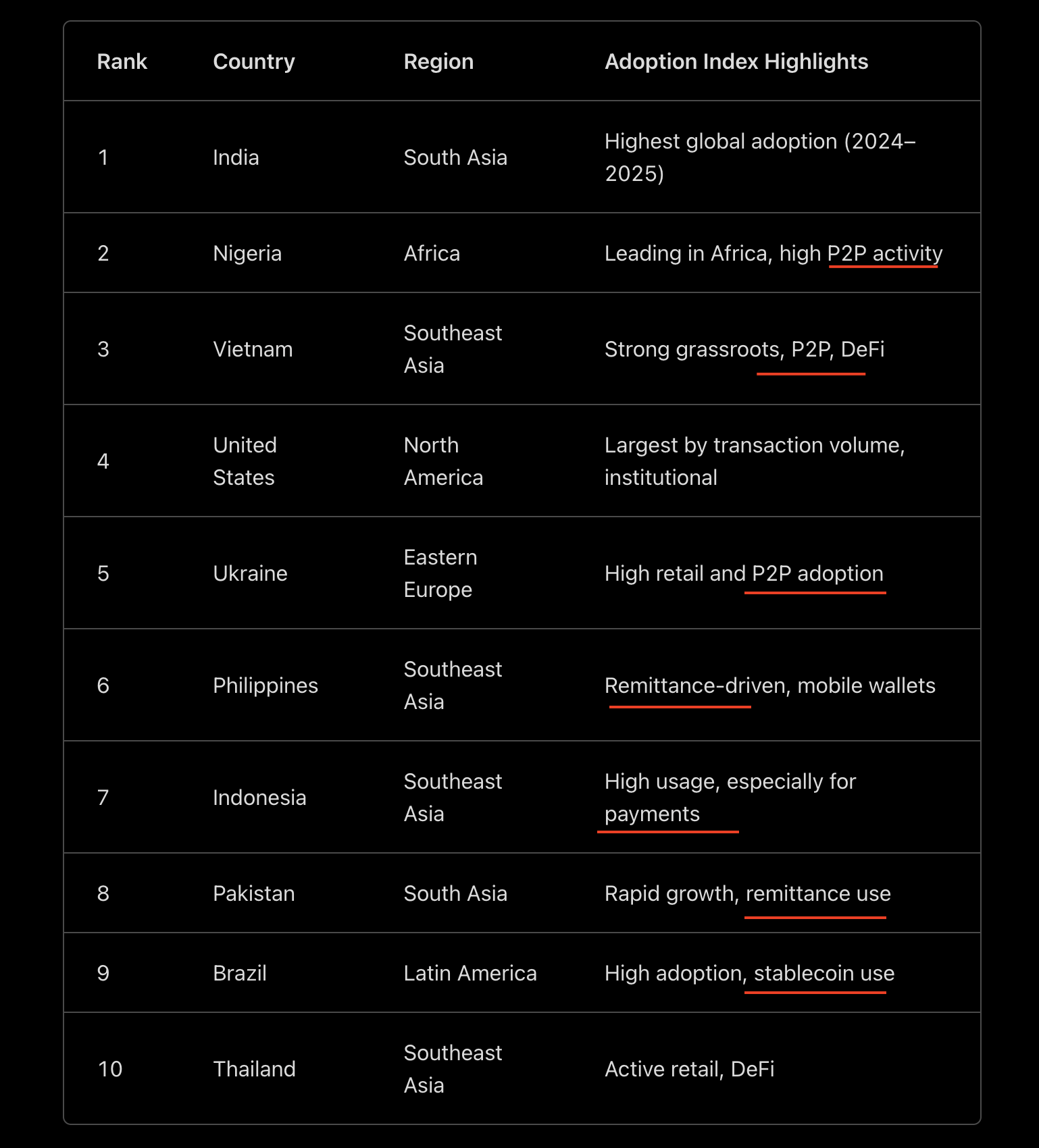Click the Rank column header
Viewport: 1039px width, 1148px height.
(122, 61)
